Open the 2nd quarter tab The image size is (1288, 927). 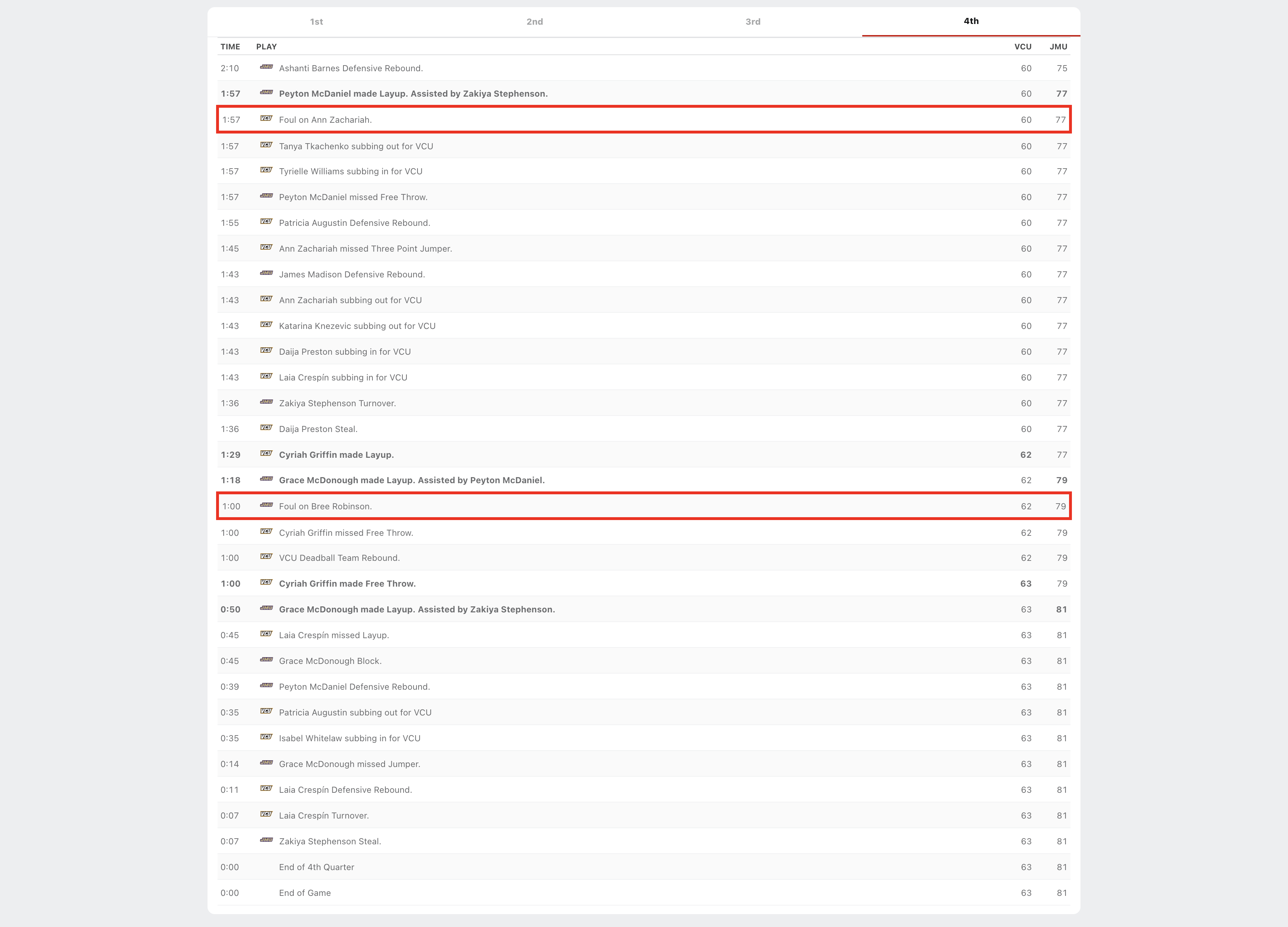click(x=535, y=21)
